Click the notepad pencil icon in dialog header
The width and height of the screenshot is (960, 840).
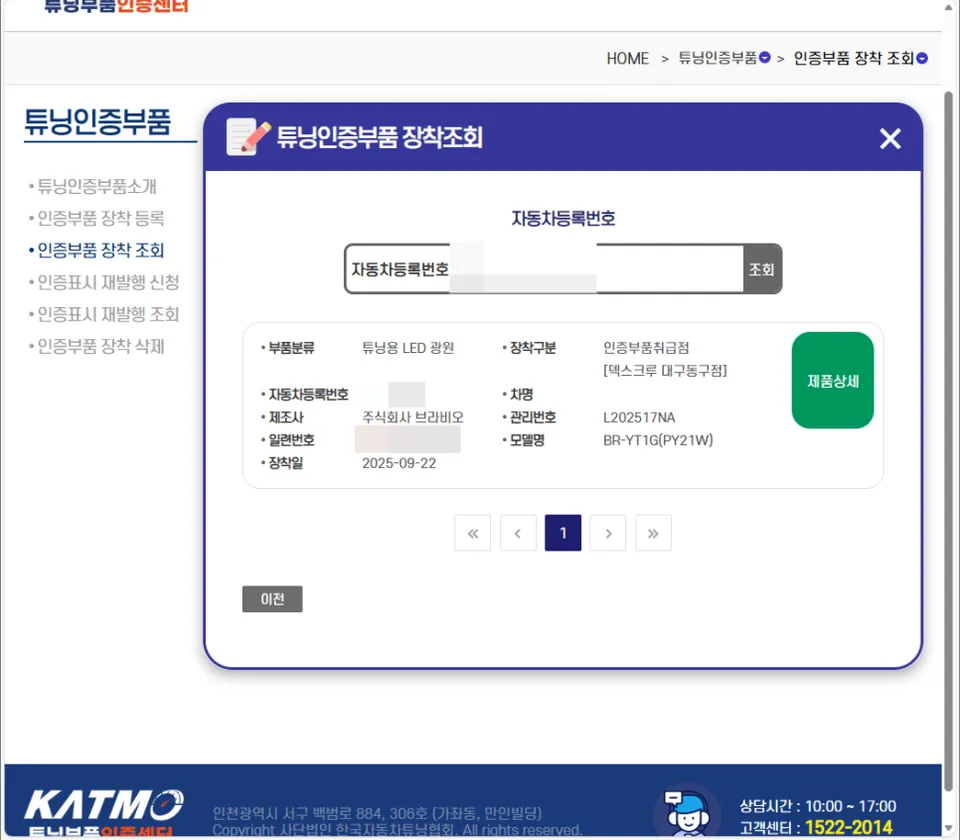click(248, 137)
